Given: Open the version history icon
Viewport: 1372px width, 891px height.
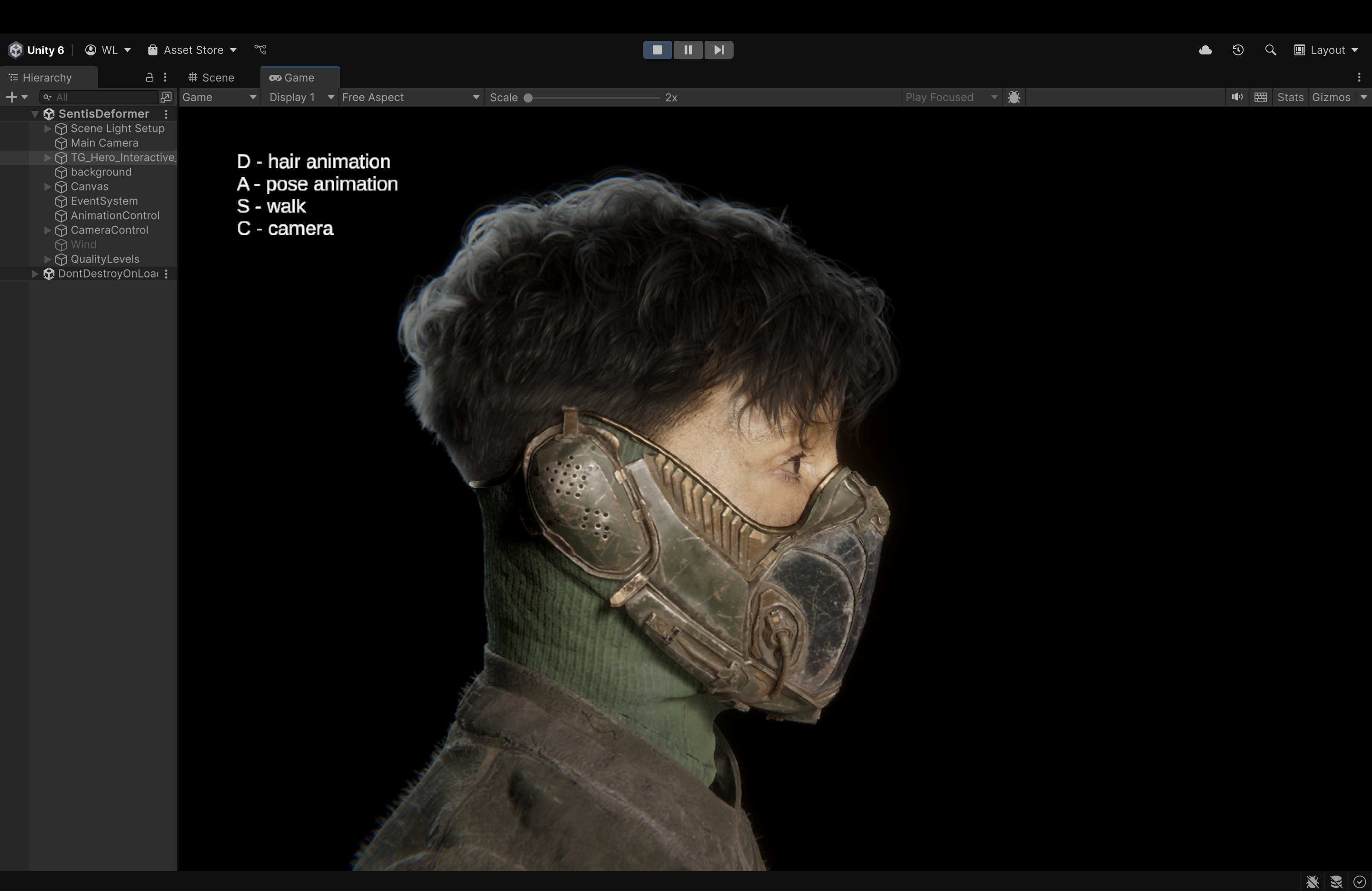Looking at the screenshot, I should pyautogui.click(x=1238, y=50).
